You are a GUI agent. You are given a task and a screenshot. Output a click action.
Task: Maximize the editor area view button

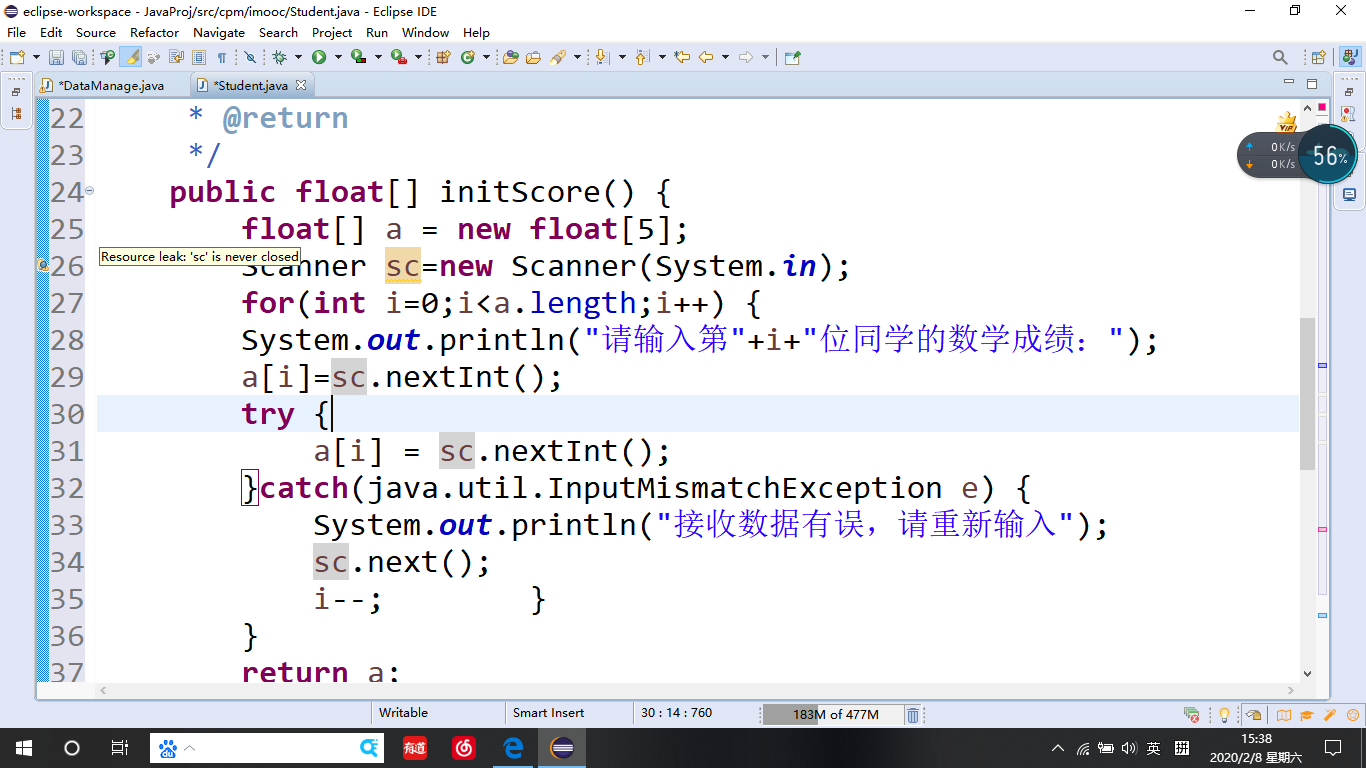(1312, 85)
